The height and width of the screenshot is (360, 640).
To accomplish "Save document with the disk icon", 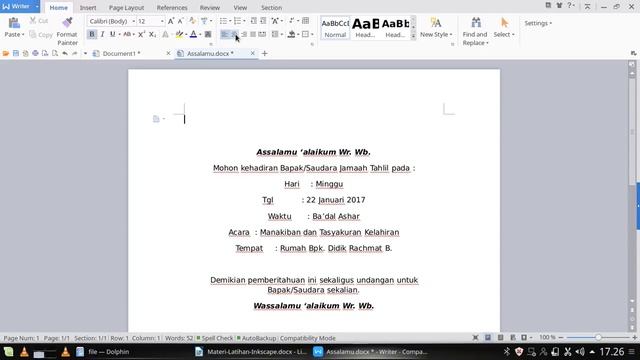I will click(16, 53).
